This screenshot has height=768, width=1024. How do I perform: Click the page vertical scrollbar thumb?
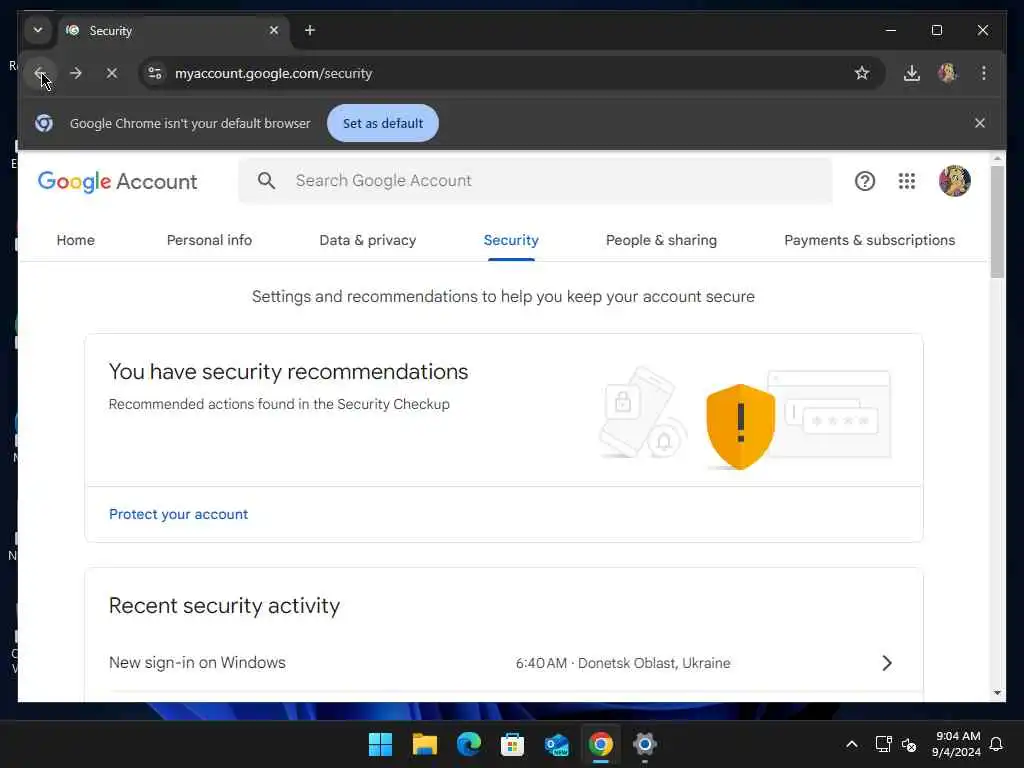click(997, 222)
